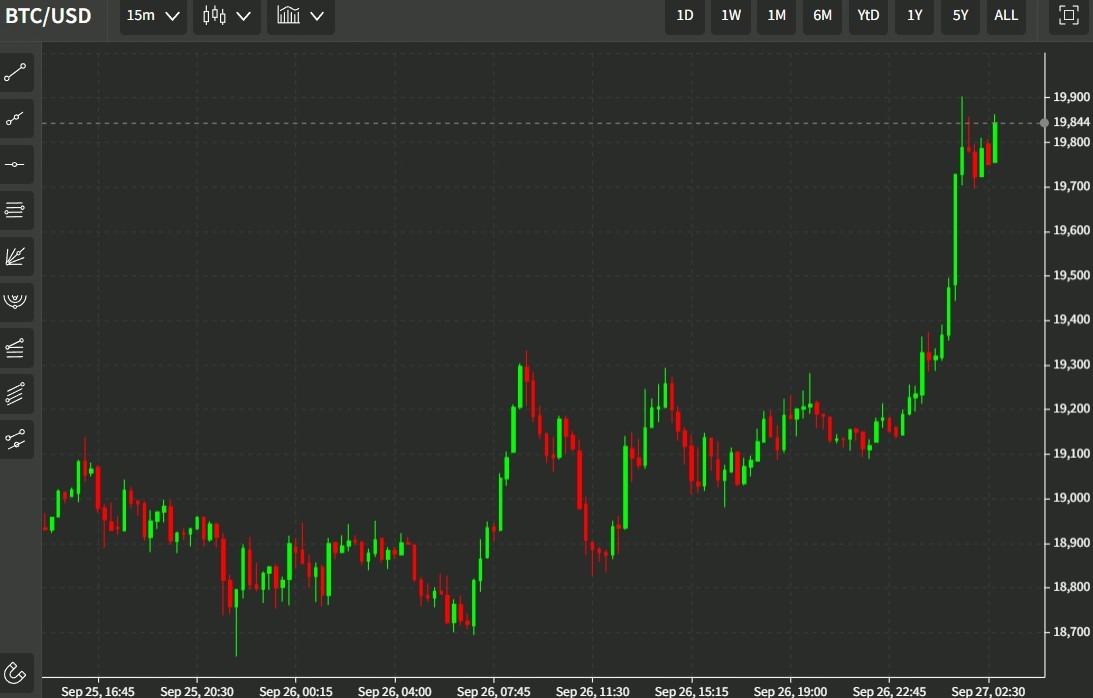
Task: Select the parallel channel lines tool
Action: point(15,393)
